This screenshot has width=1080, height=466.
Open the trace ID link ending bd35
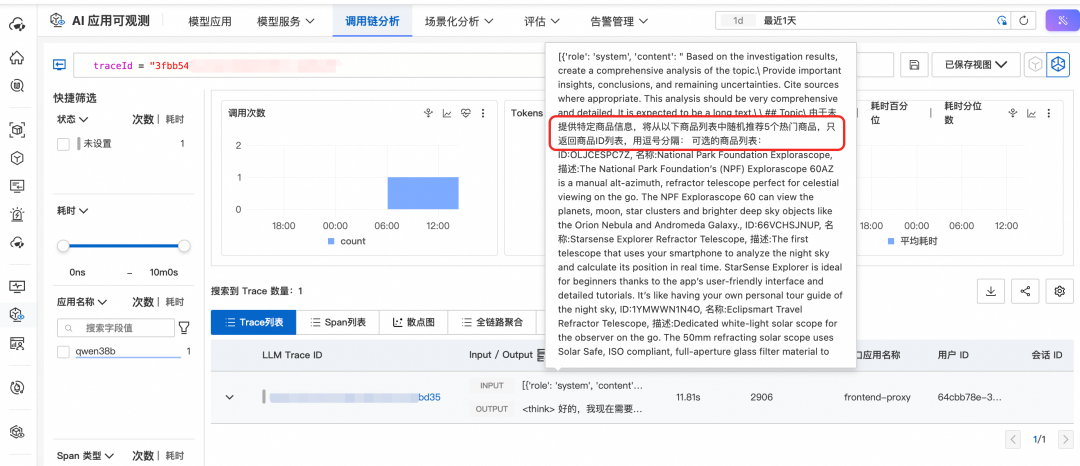point(428,397)
